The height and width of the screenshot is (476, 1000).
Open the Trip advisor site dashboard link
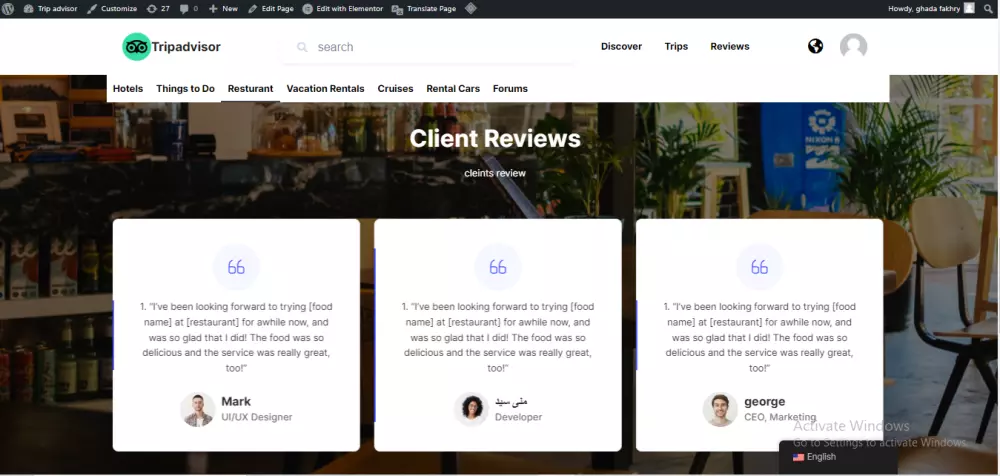click(x=50, y=9)
